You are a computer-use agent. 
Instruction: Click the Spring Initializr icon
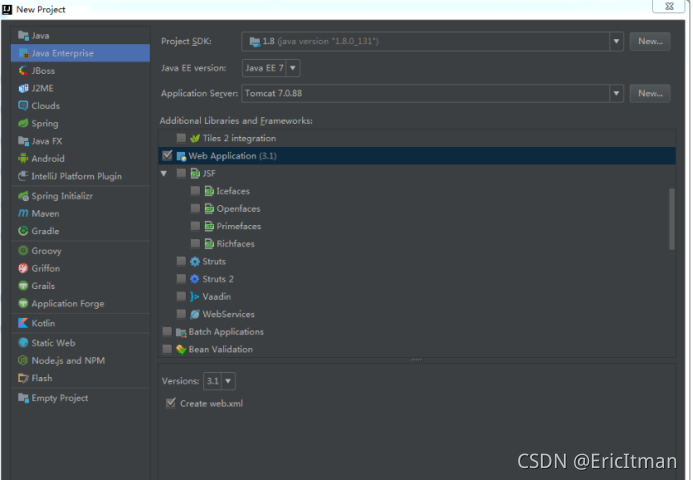(x=23, y=196)
